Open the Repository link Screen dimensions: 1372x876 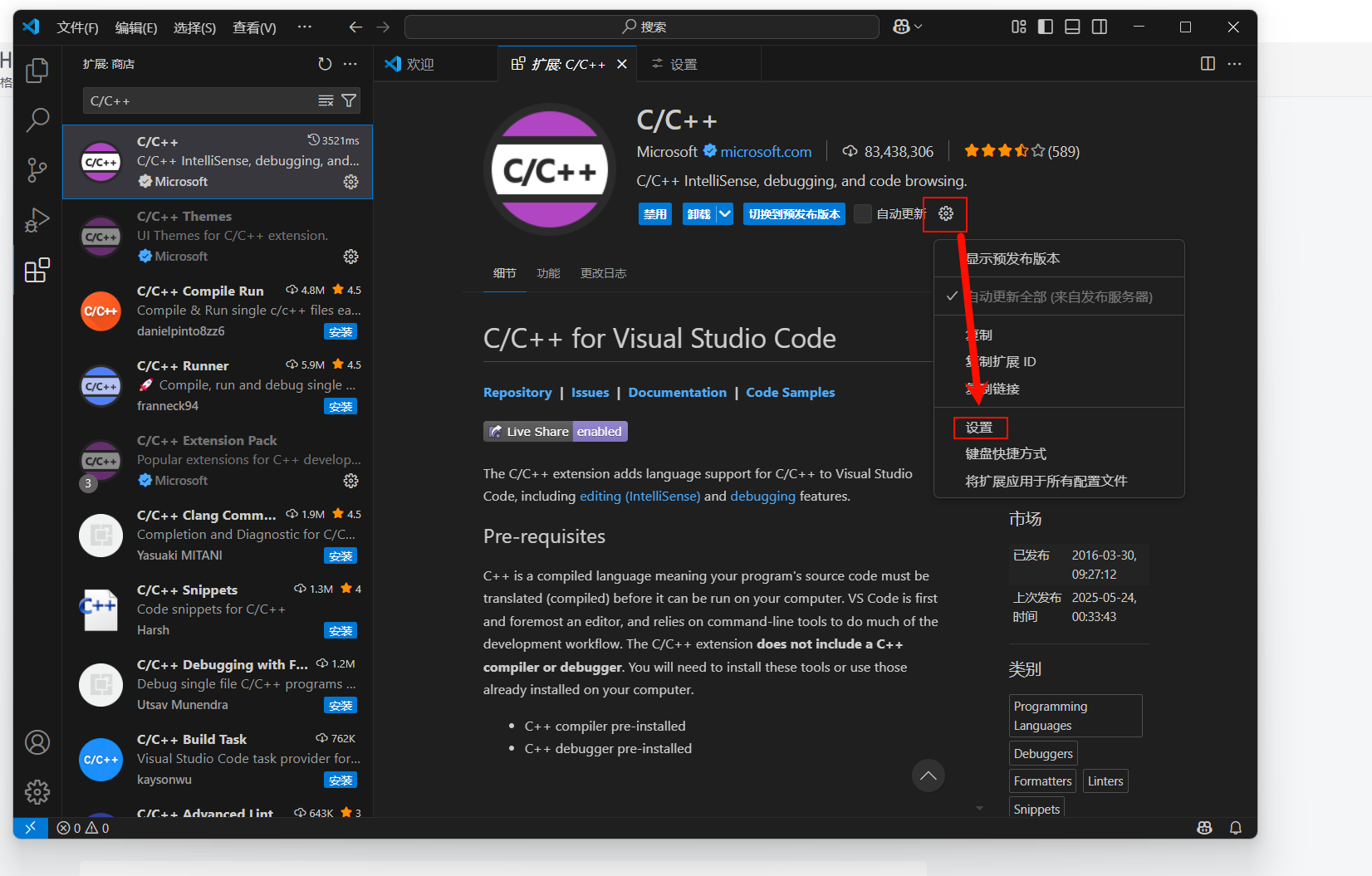[517, 392]
